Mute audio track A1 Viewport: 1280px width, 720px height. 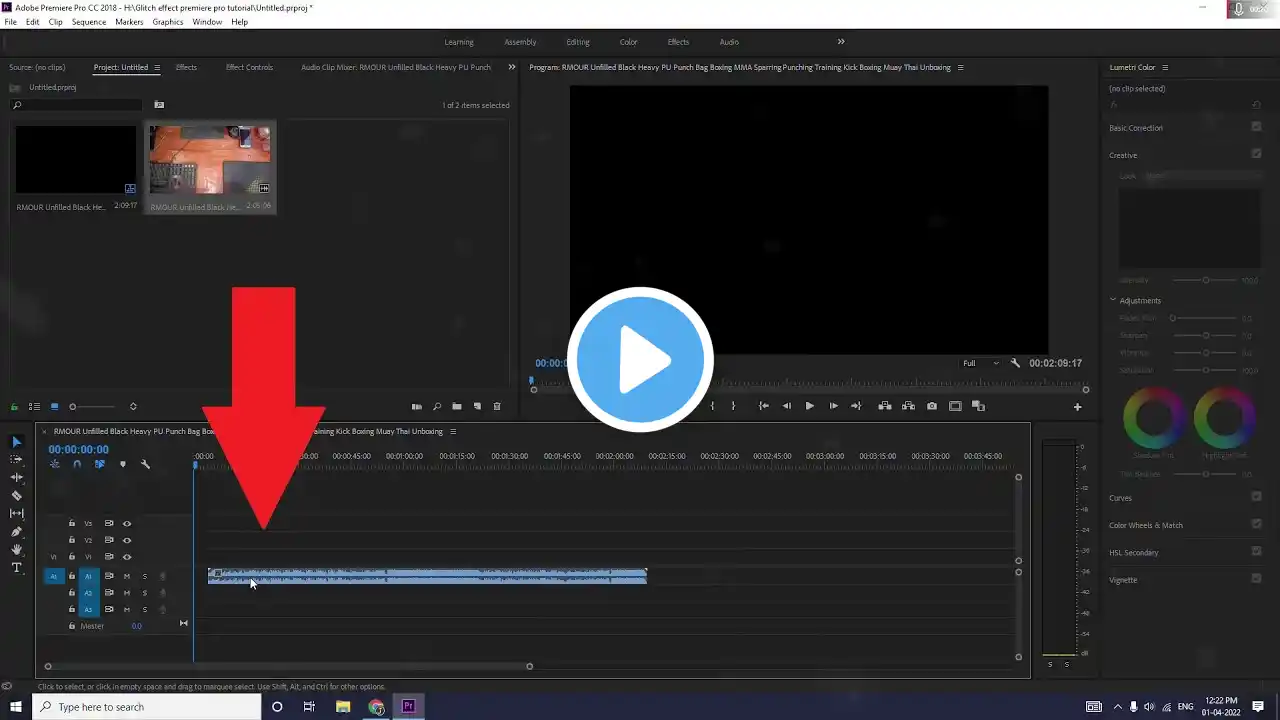click(127, 576)
